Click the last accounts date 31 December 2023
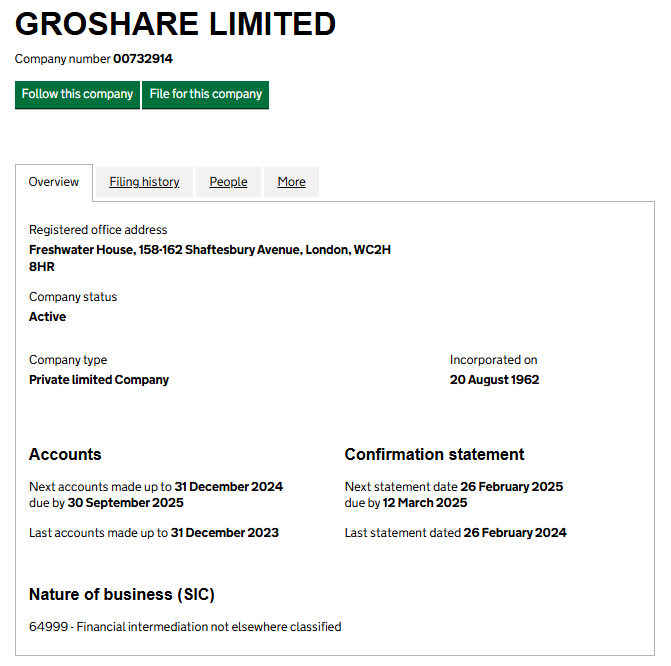 click(x=224, y=533)
